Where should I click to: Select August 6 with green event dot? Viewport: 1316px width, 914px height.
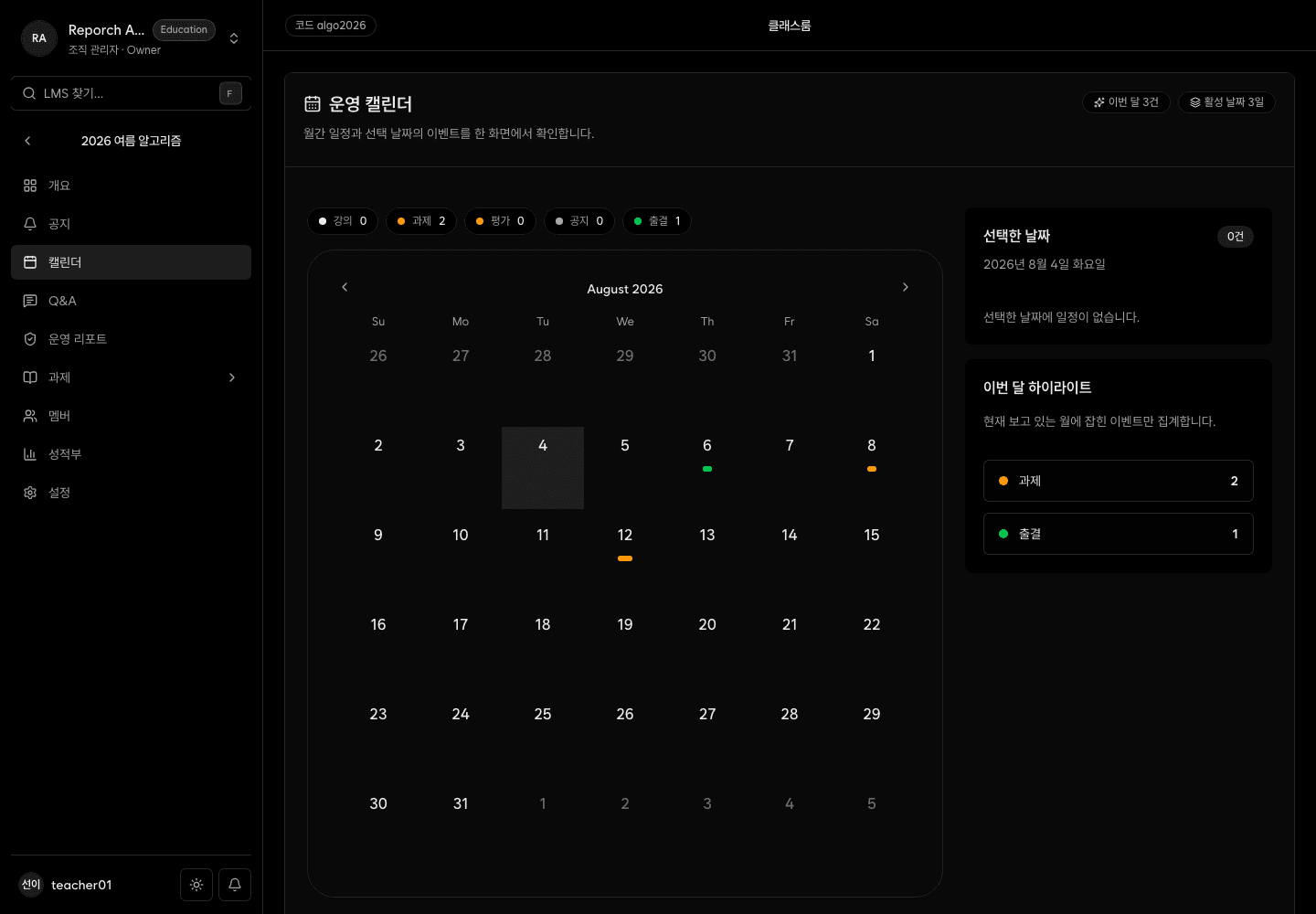(x=707, y=468)
